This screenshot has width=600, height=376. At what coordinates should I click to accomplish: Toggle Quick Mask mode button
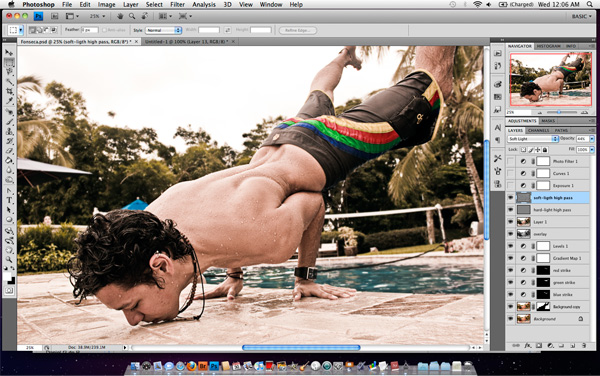9,291
